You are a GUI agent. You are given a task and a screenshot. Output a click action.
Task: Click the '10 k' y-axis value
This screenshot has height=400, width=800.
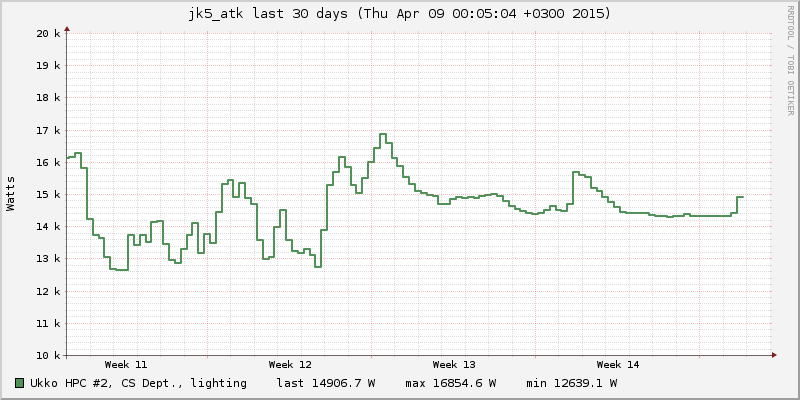[48, 356]
